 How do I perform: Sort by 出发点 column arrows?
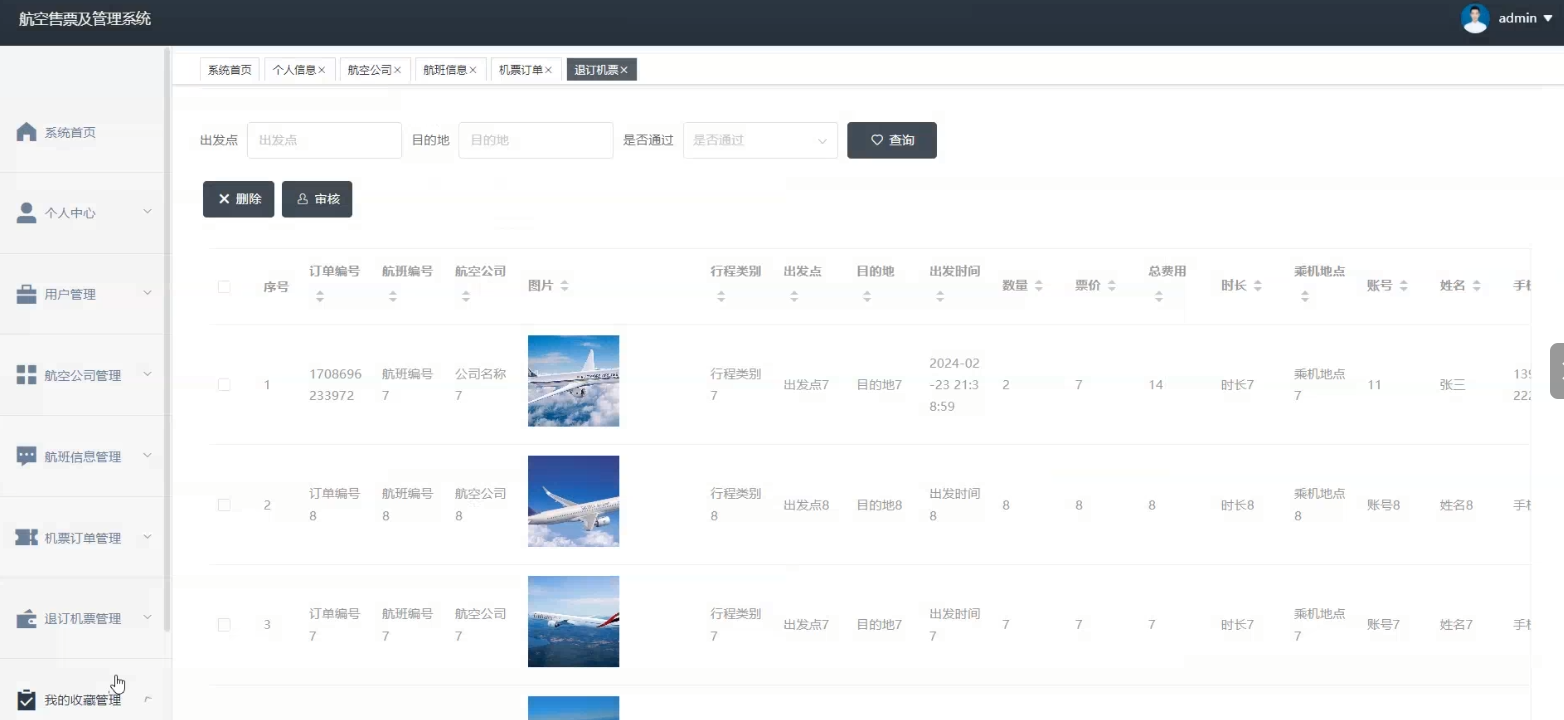point(794,296)
